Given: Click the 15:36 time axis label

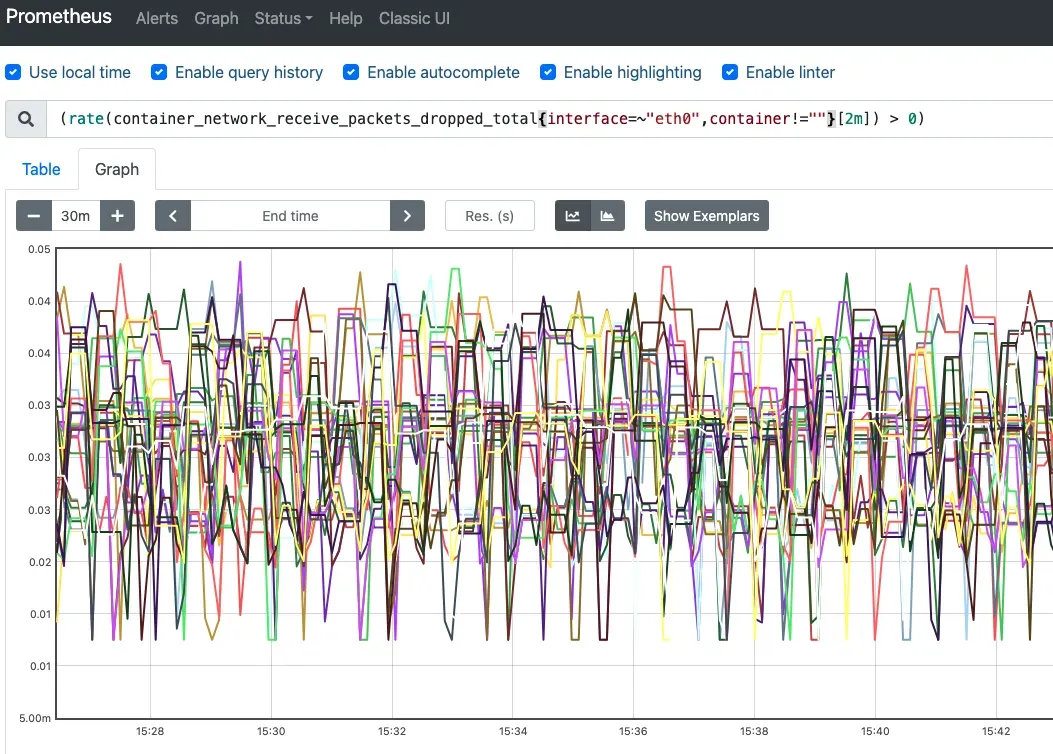Looking at the screenshot, I should [633, 731].
